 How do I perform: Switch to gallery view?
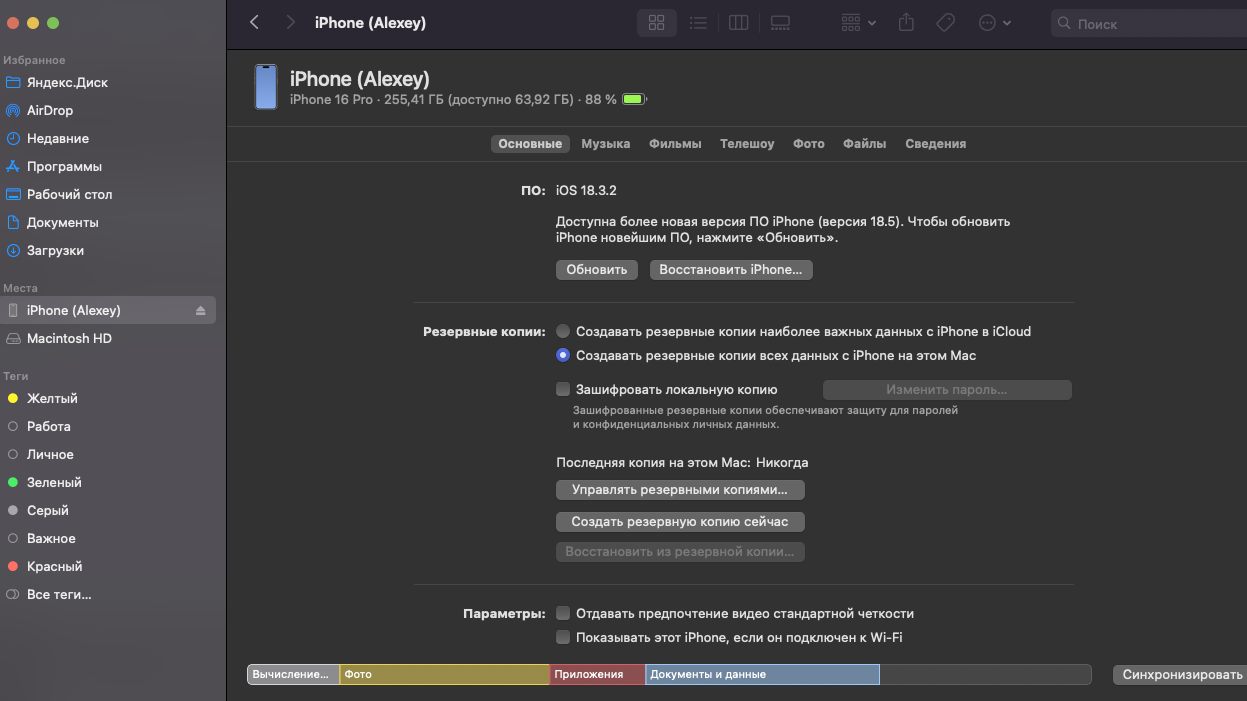pyautogui.click(x=780, y=23)
